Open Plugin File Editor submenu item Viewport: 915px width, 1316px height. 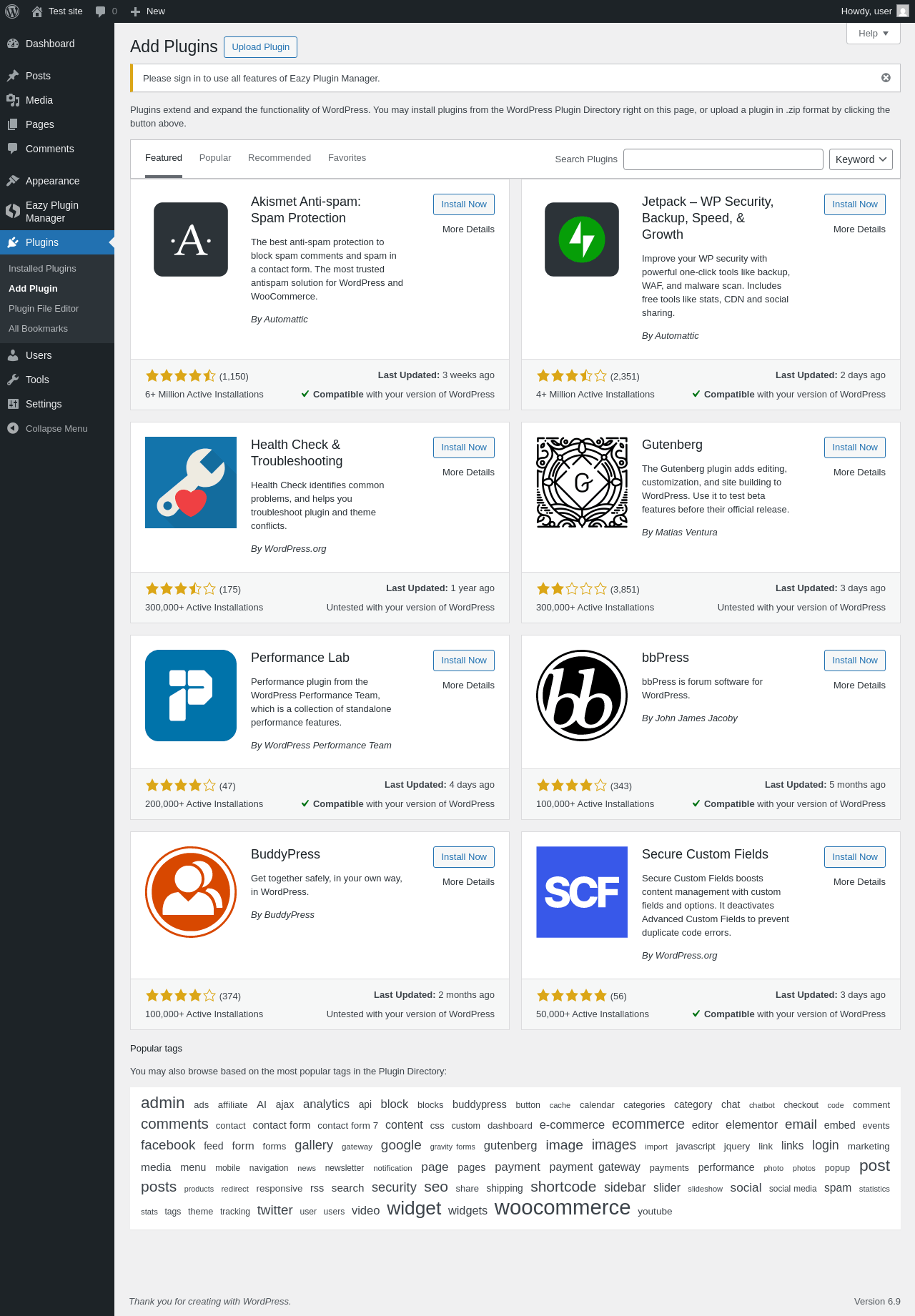(44, 309)
